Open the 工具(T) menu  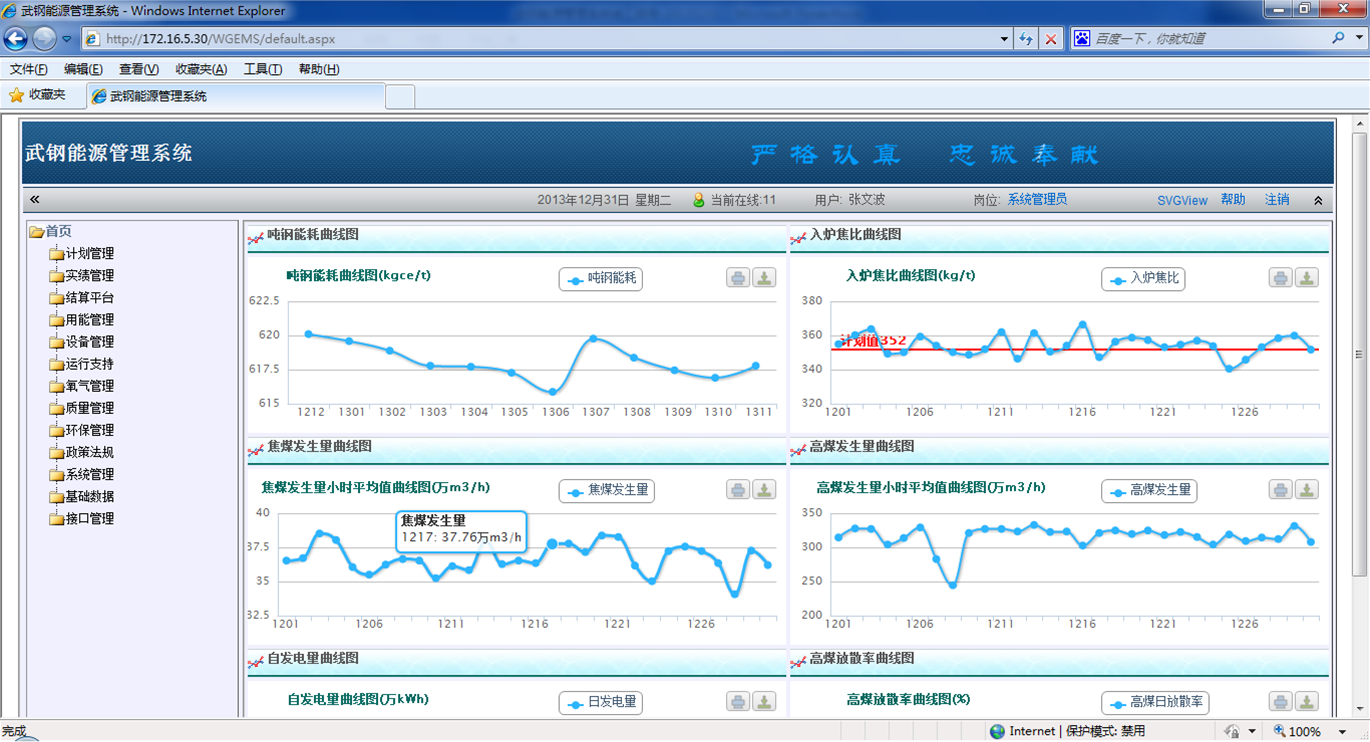(x=263, y=70)
